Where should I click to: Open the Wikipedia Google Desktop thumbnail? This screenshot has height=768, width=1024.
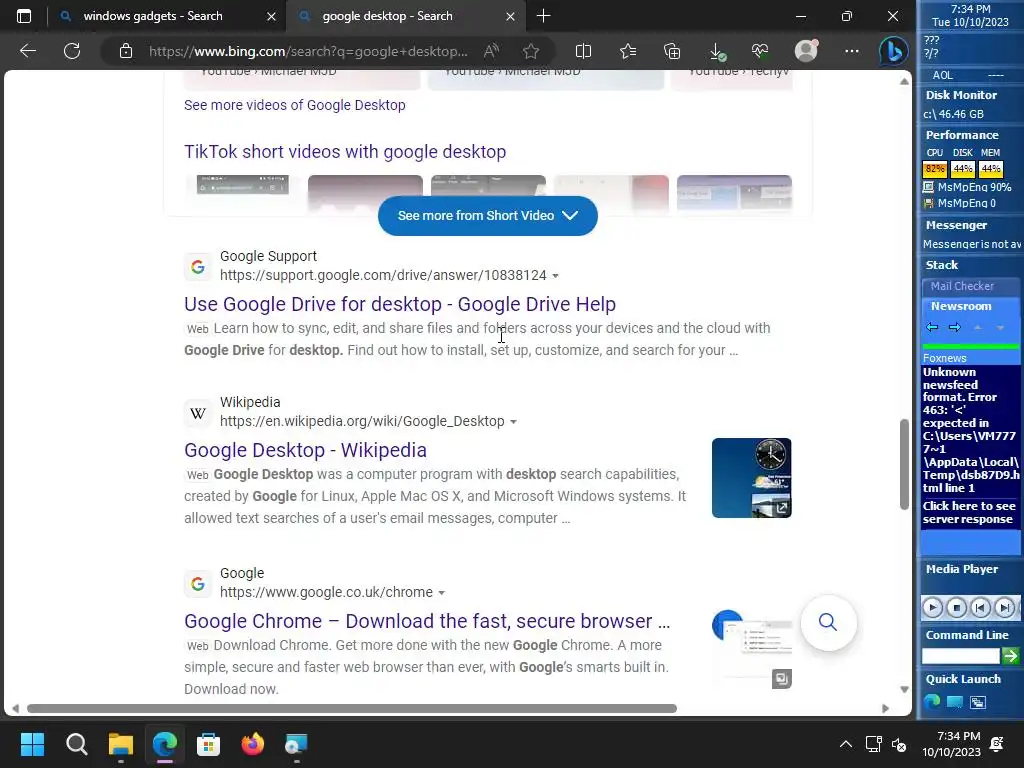click(x=751, y=478)
